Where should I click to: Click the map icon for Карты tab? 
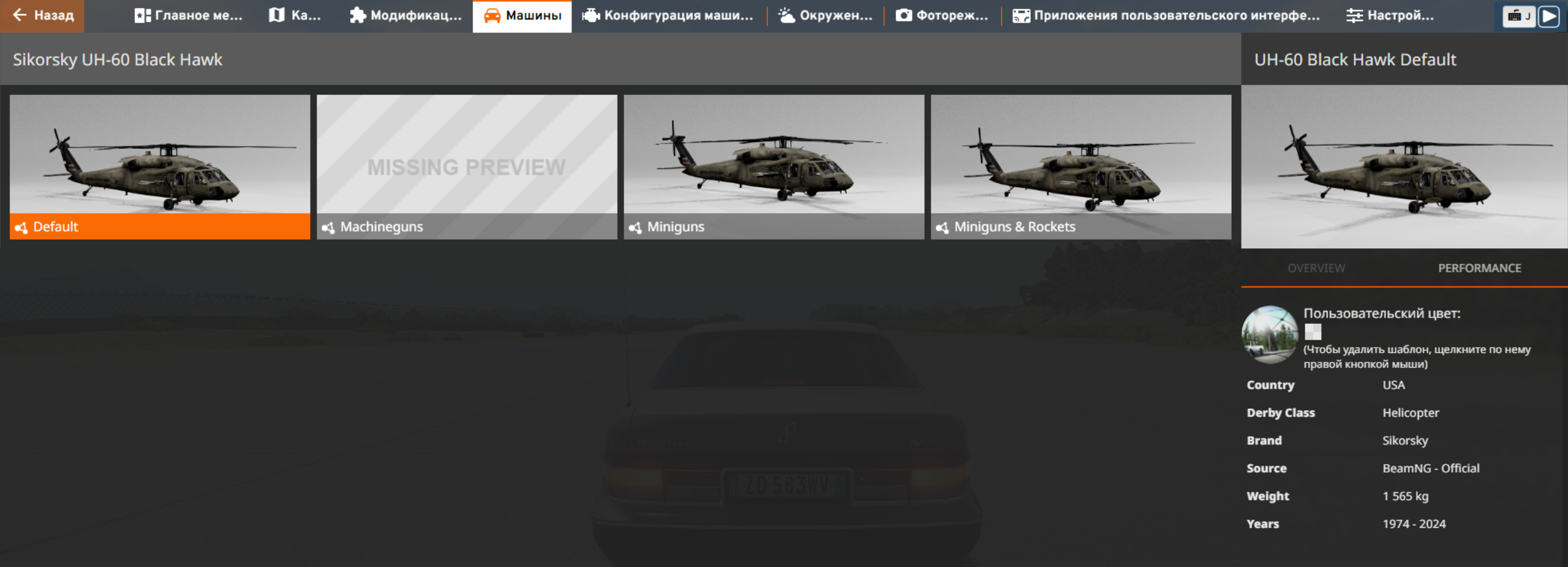pyautogui.click(x=277, y=15)
